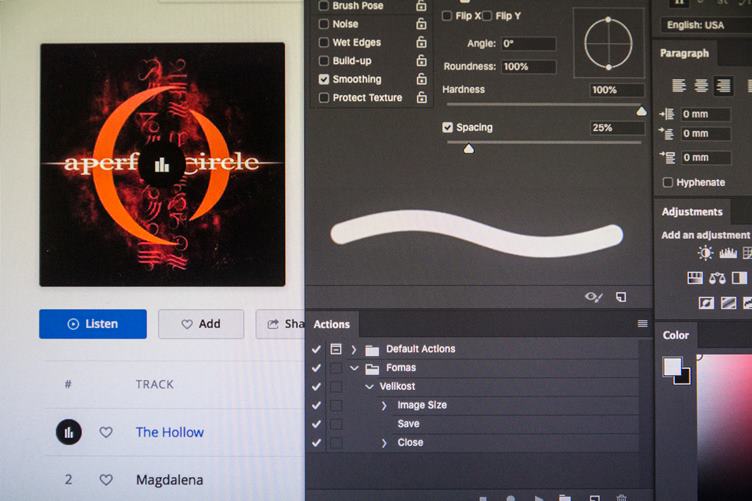Disable the Smoothing checkbox
This screenshot has height=501, width=752.
[324, 79]
